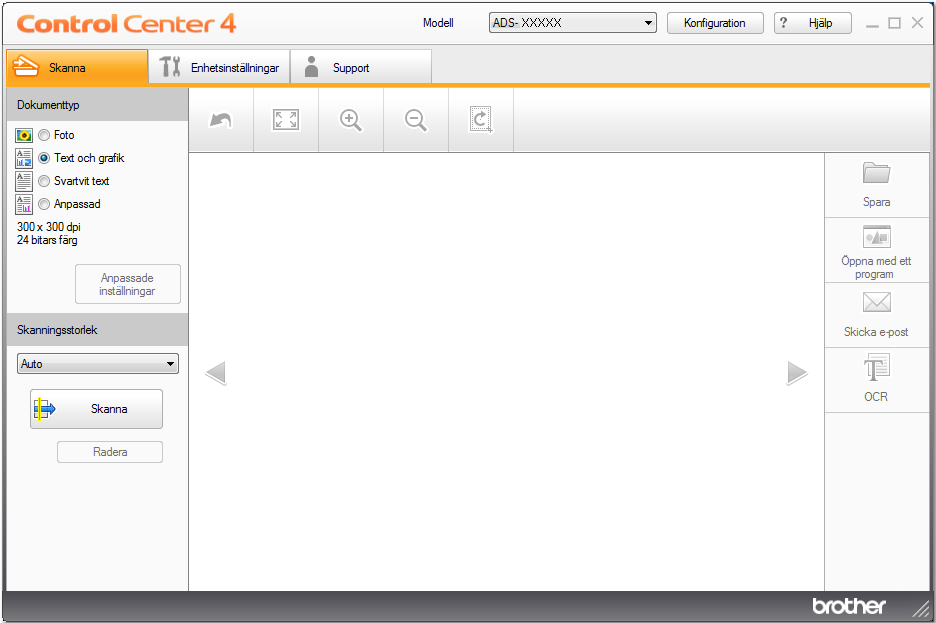
Task: Click the Brother logo in status bar
Action: click(849, 606)
